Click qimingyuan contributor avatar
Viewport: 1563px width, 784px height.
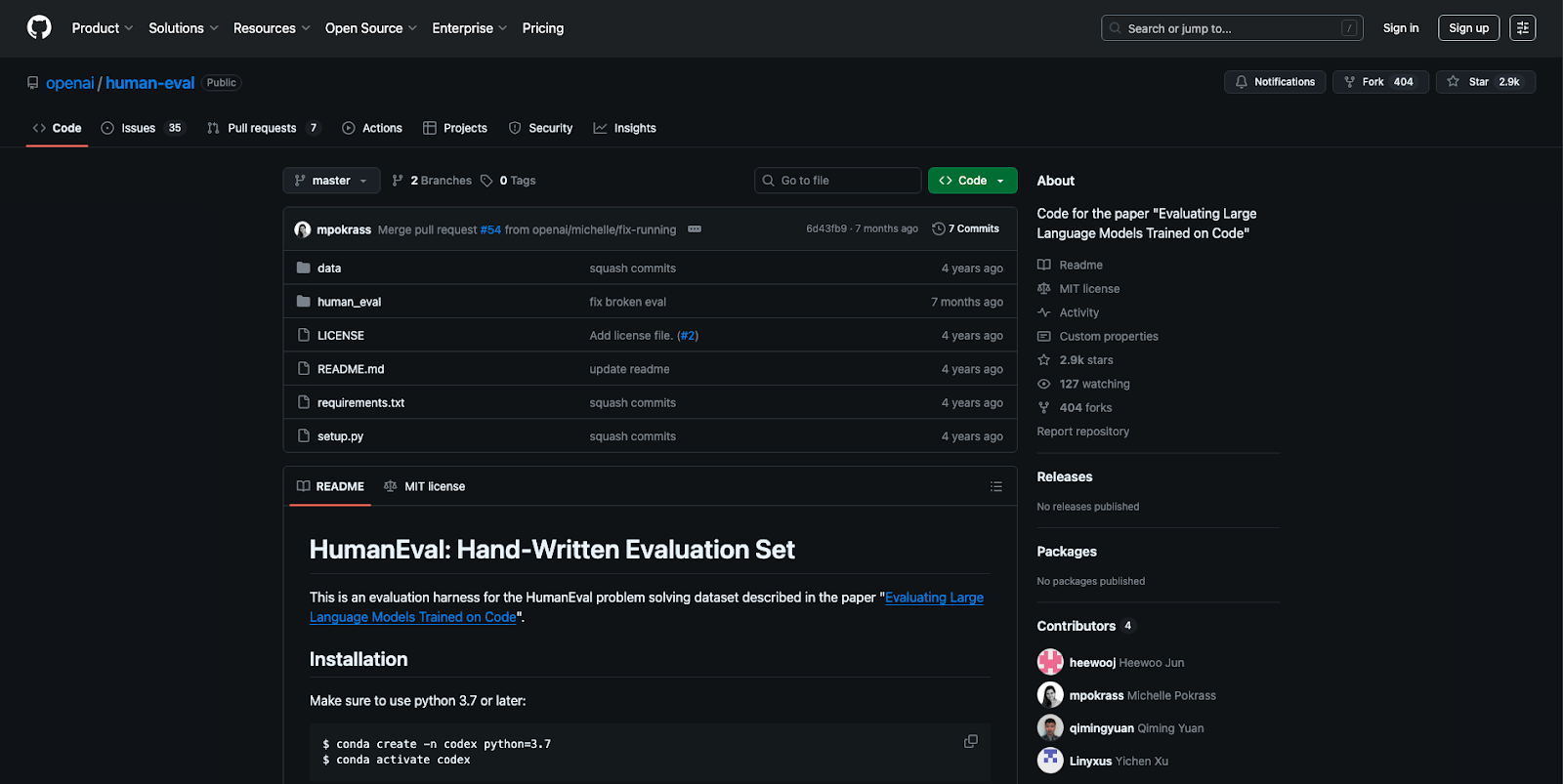[x=1050, y=728]
